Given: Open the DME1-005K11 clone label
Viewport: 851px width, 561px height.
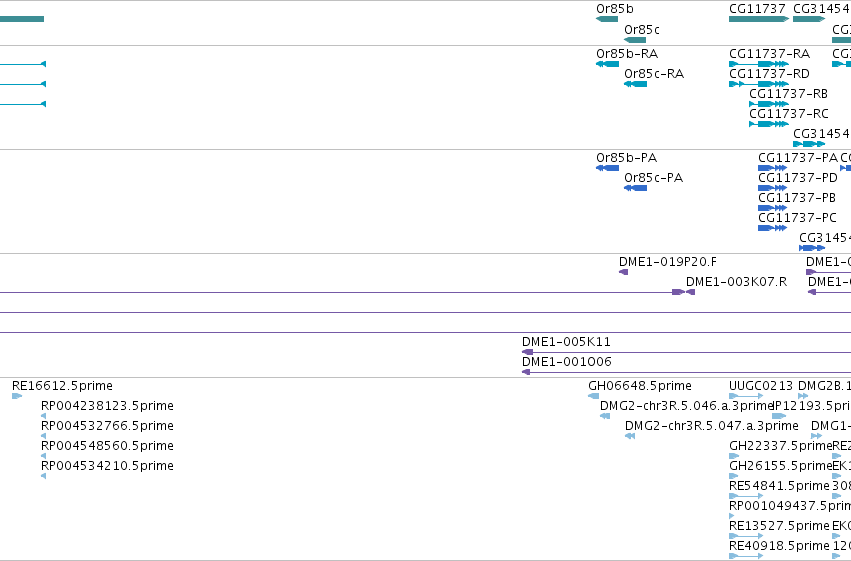Looking at the screenshot, I should coord(566,342).
